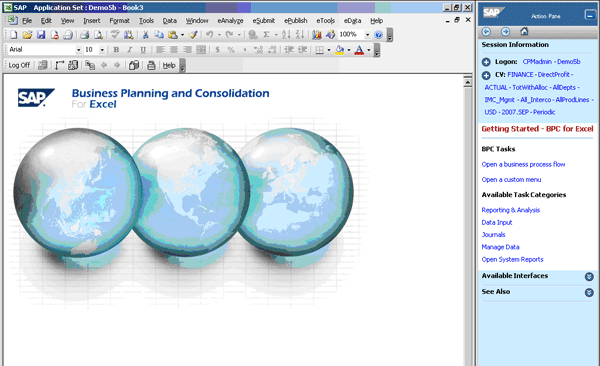Click the Home icon in Action Pane
This screenshot has height=366, width=600.
(x=524, y=31)
